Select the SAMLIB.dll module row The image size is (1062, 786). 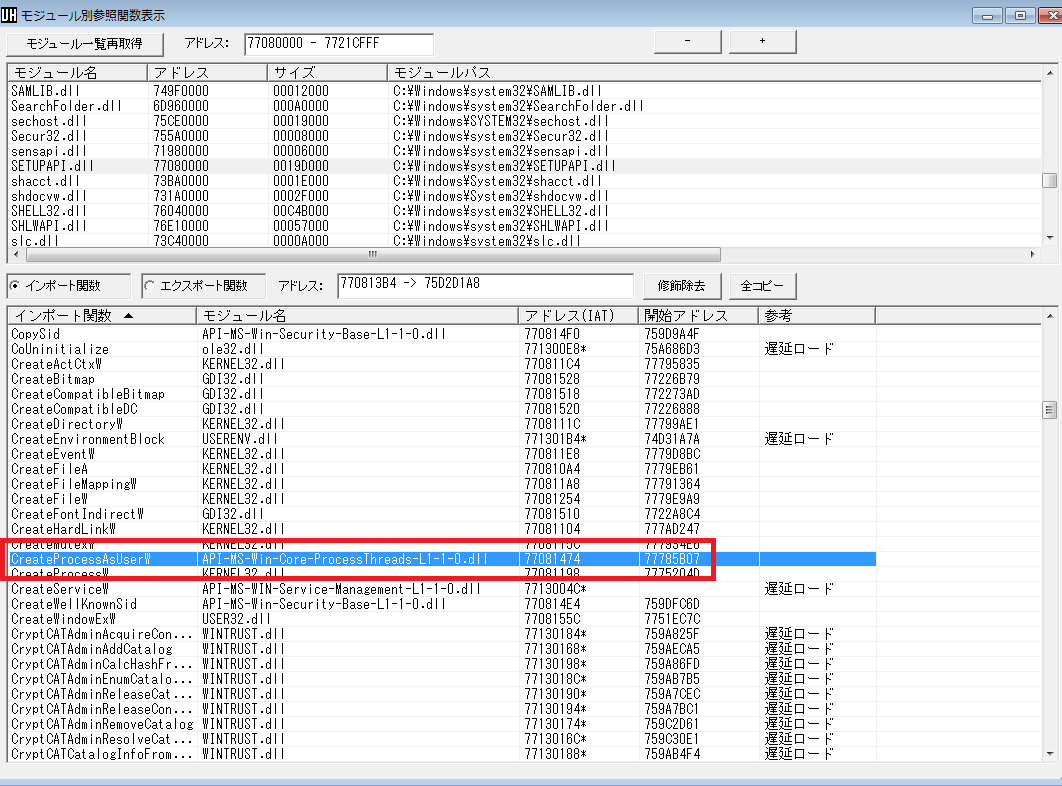[x=525, y=91]
